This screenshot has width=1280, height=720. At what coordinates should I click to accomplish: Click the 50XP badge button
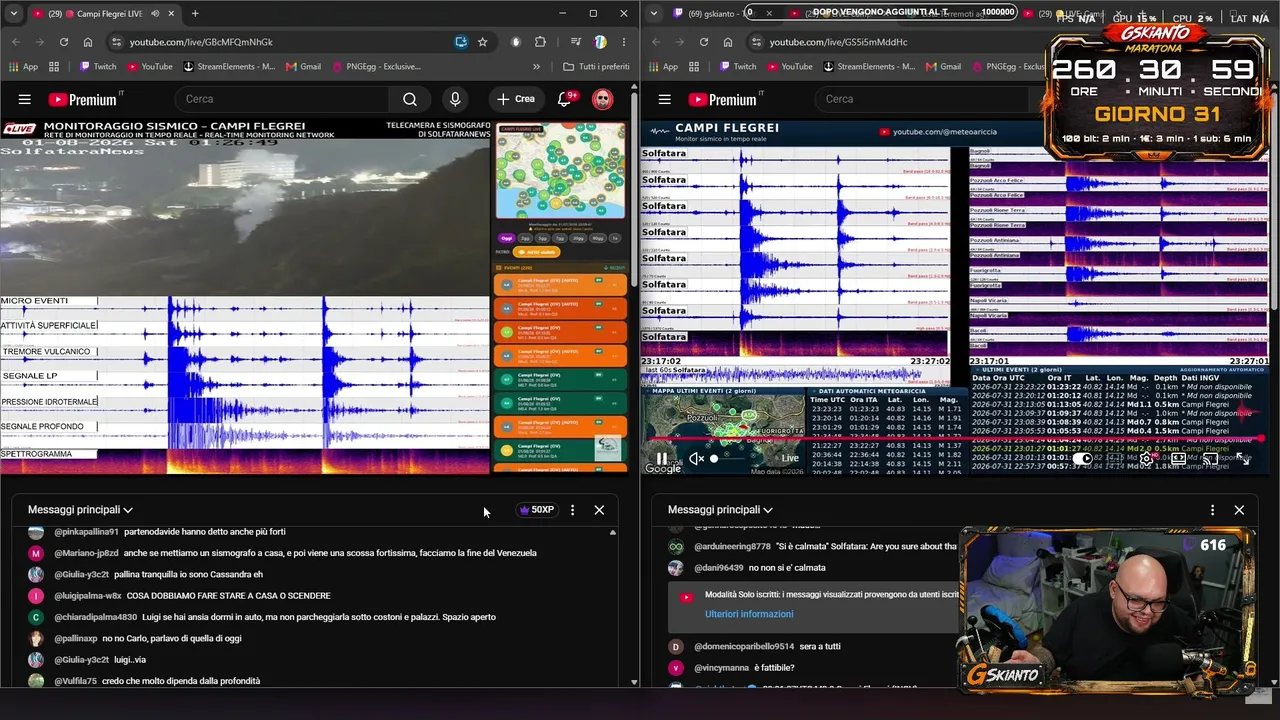[536, 510]
